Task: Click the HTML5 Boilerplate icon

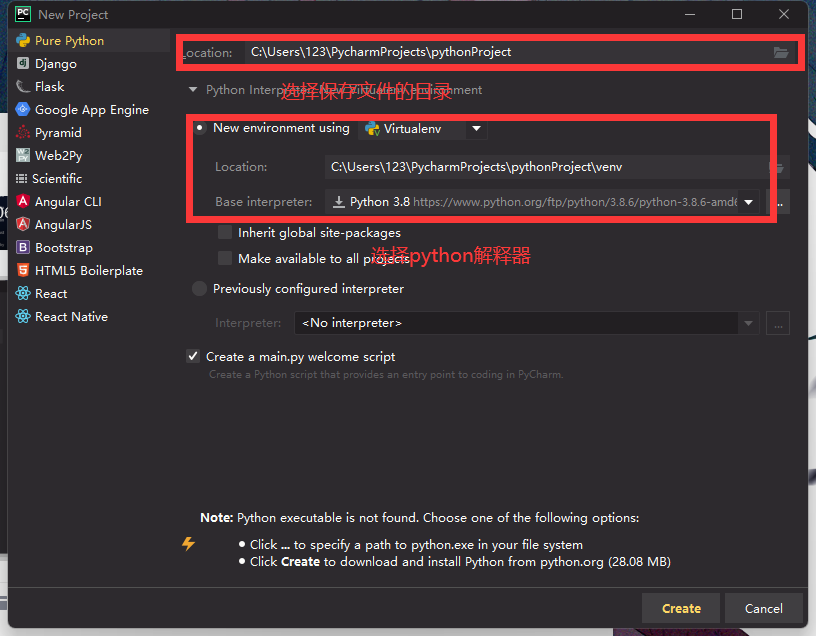Action: 23,270
